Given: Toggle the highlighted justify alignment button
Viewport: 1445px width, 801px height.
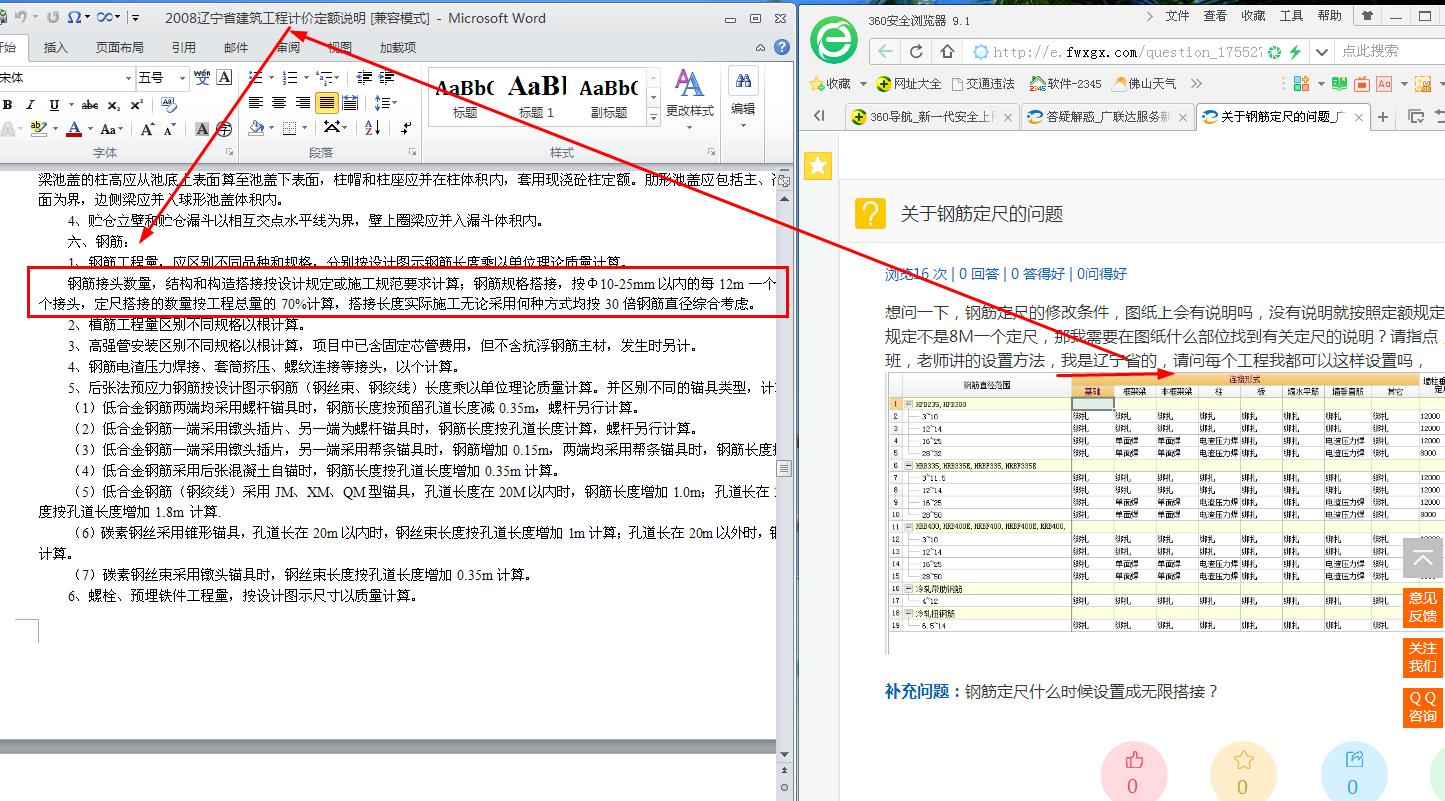Looking at the screenshot, I should pos(326,103).
